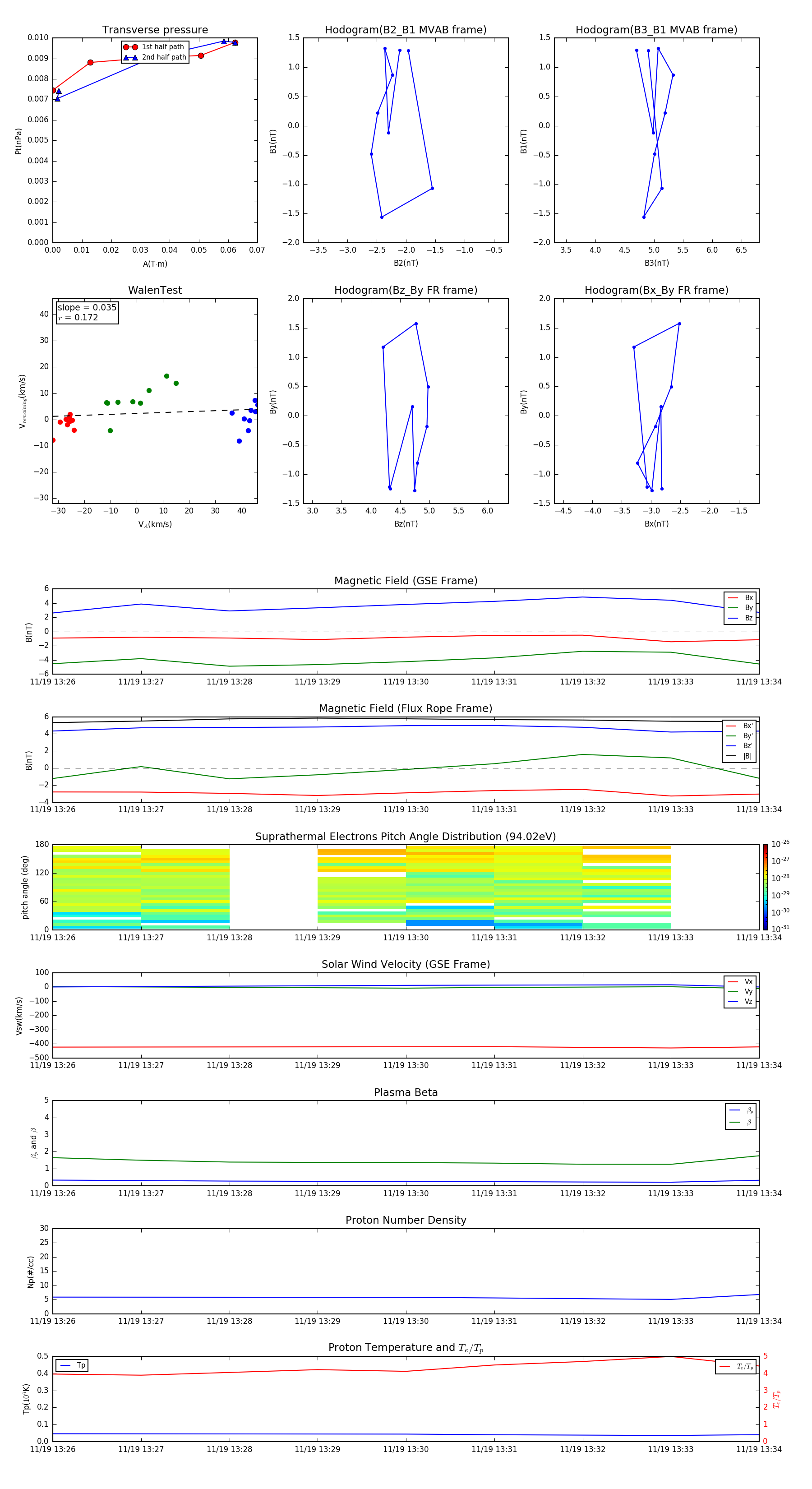Image resolution: width=812 pixels, height=1489 pixels.
Task: Click the 'Magnetic Field (Flux Rope Frame)' title
Action: click(x=406, y=709)
